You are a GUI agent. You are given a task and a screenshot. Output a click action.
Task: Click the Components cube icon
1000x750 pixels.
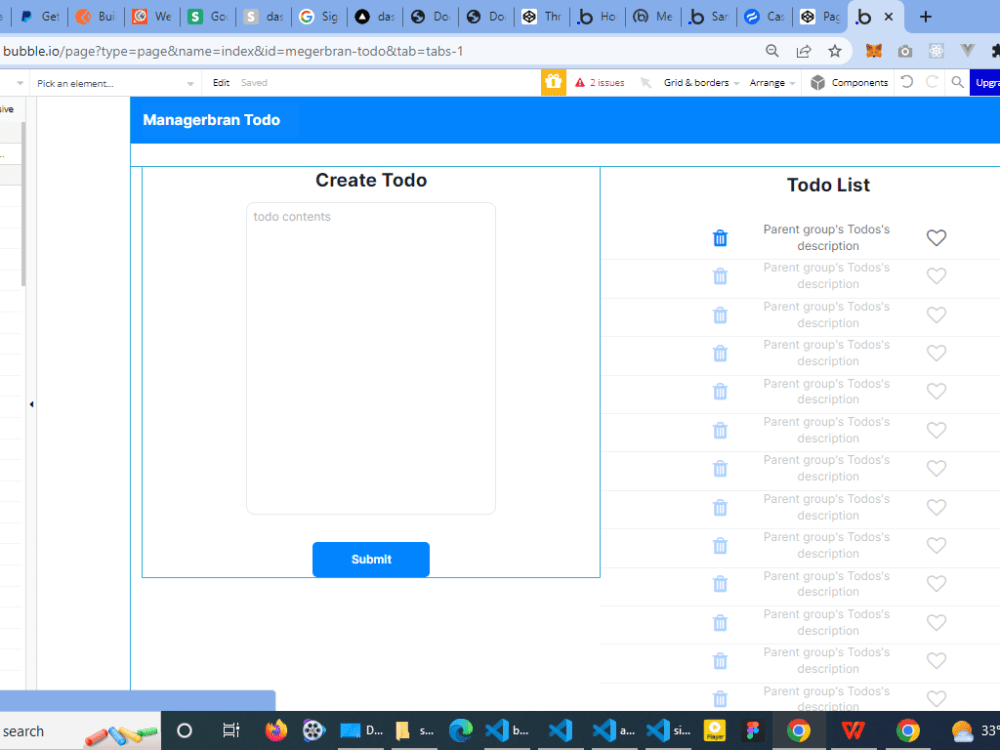point(818,82)
